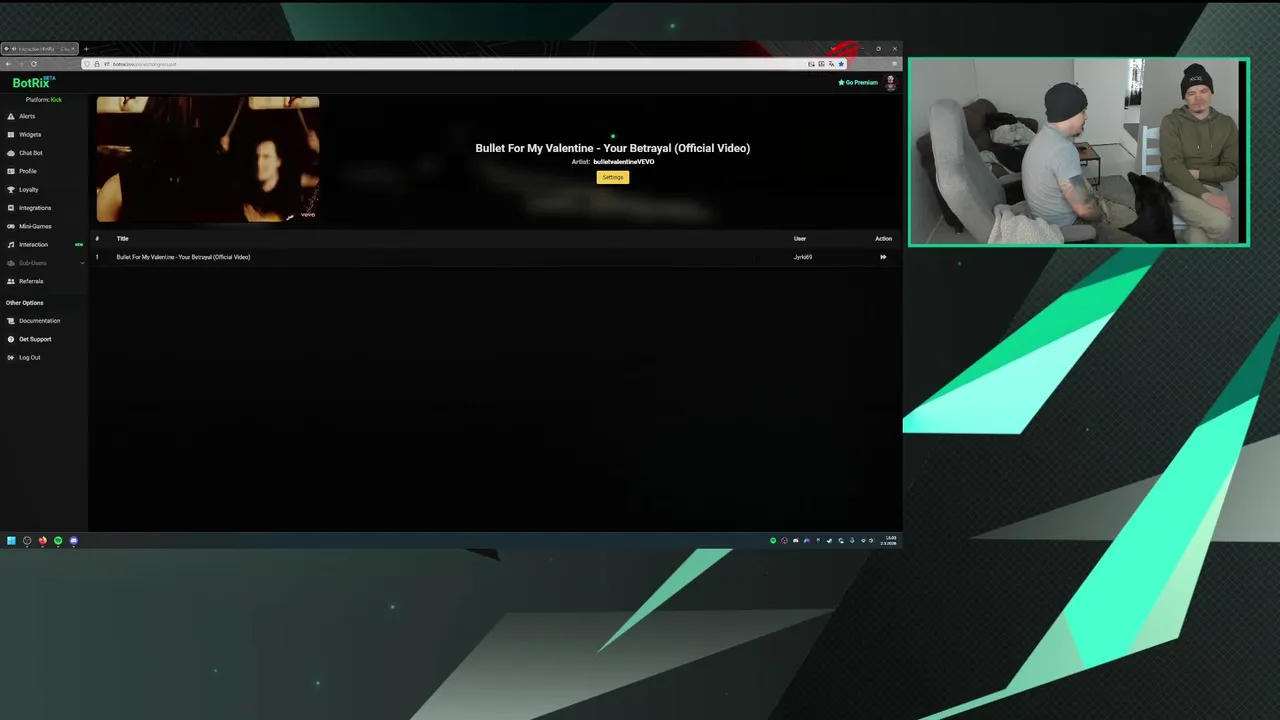Open Widgets from the sidebar
This screenshot has height=720, width=1280.
coord(30,134)
